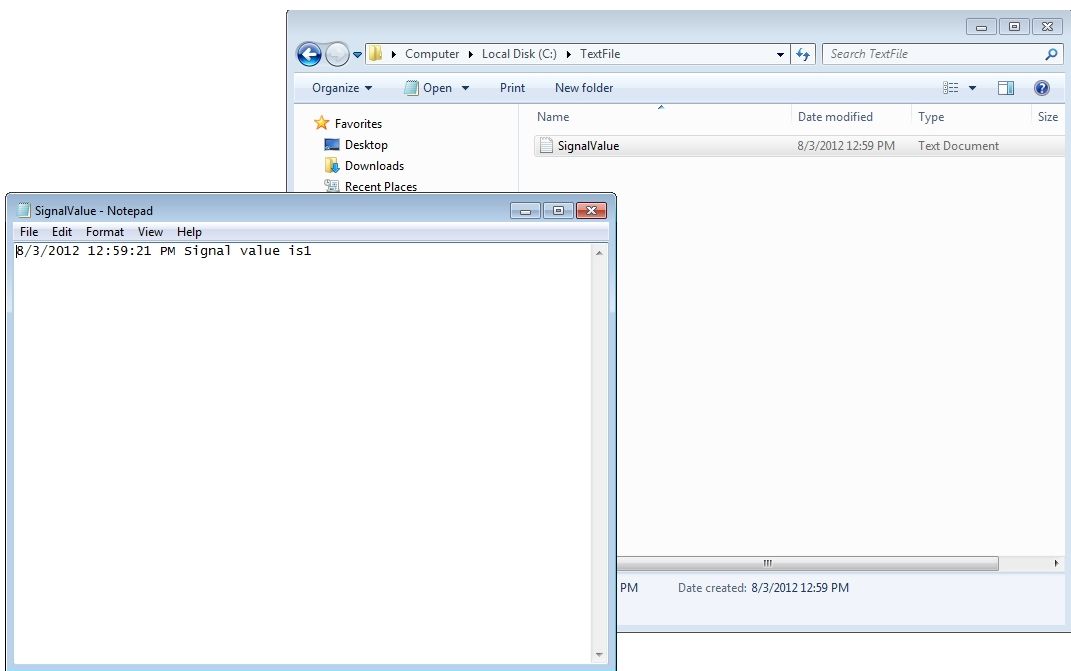Click the Search TextFile input field
The image size is (1071, 671).
click(x=930, y=54)
